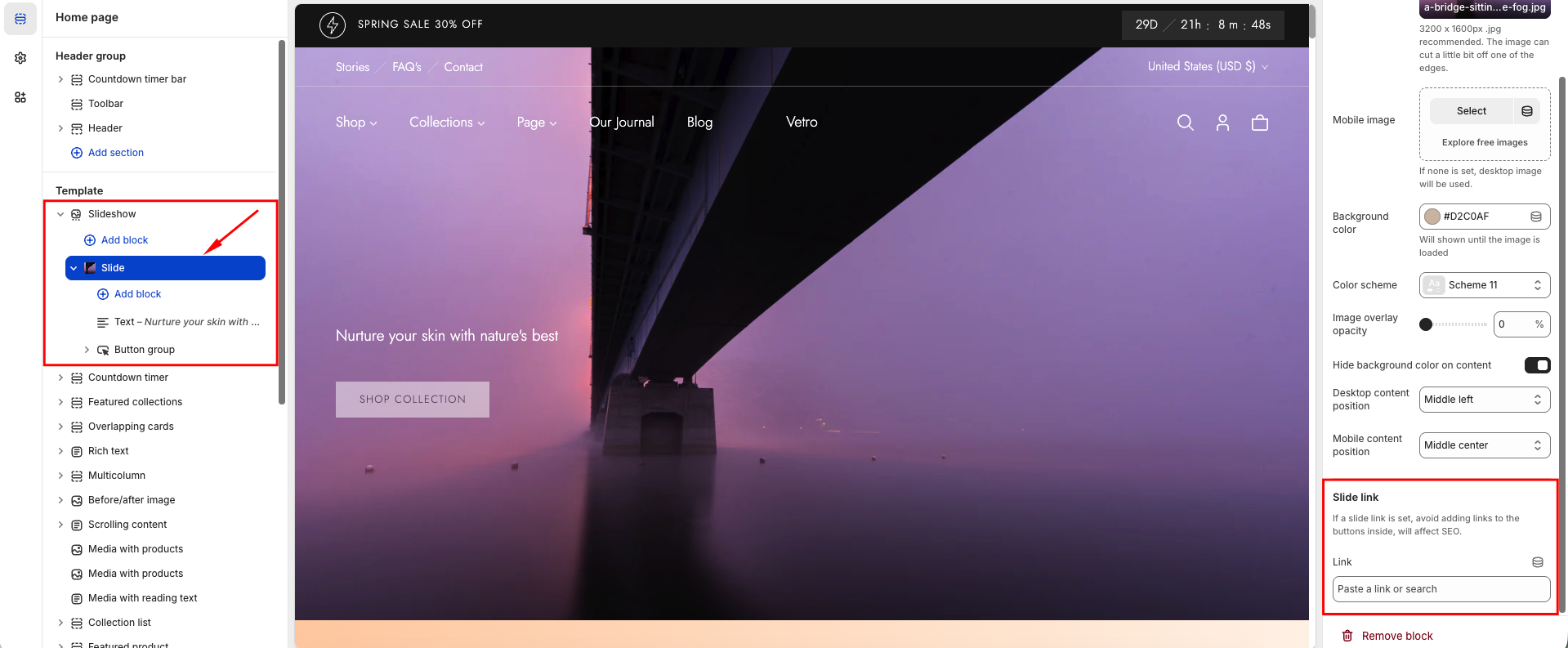This screenshot has width=1568, height=648.
Task: Click dynamic source icon next to Mobile image Select
Action: [1526, 111]
